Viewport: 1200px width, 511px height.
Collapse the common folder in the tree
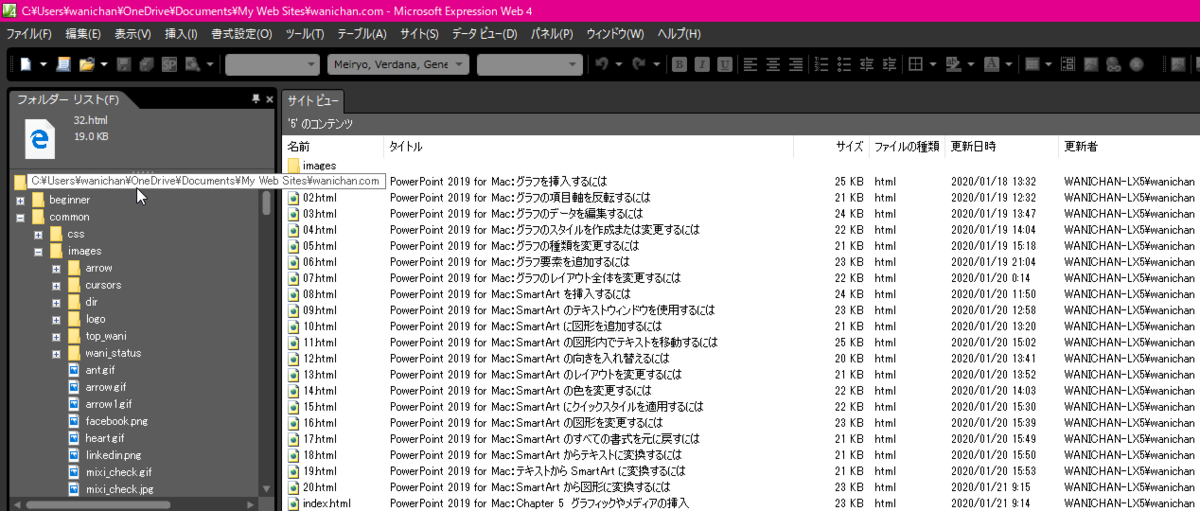[x=20, y=217]
